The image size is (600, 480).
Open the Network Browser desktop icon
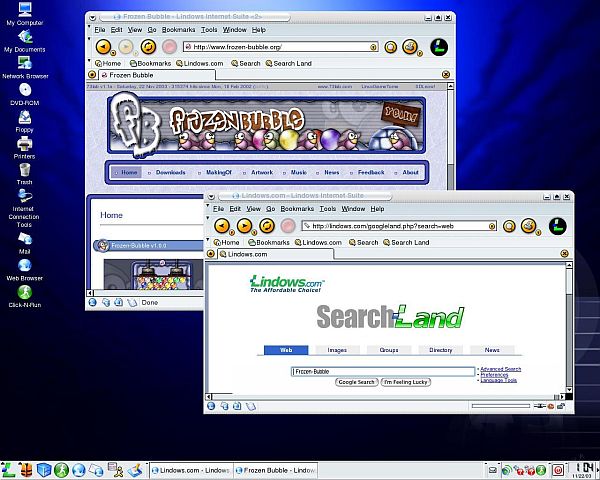point(23,62)
